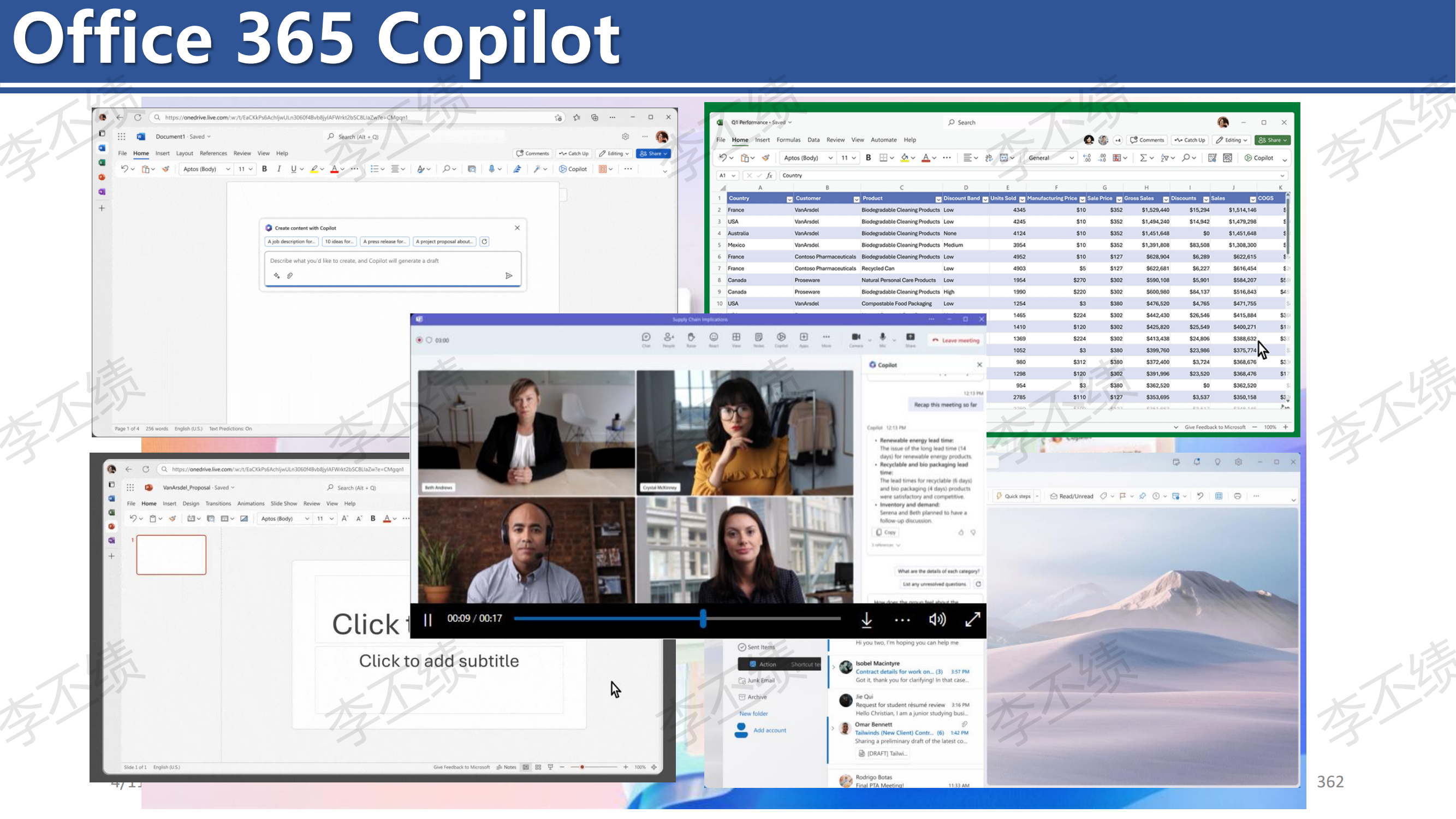This screenshot has height=819, width=1456.
Task: Click the attach paperclip icon in the Copilot prompt
Action: [290, 276]
